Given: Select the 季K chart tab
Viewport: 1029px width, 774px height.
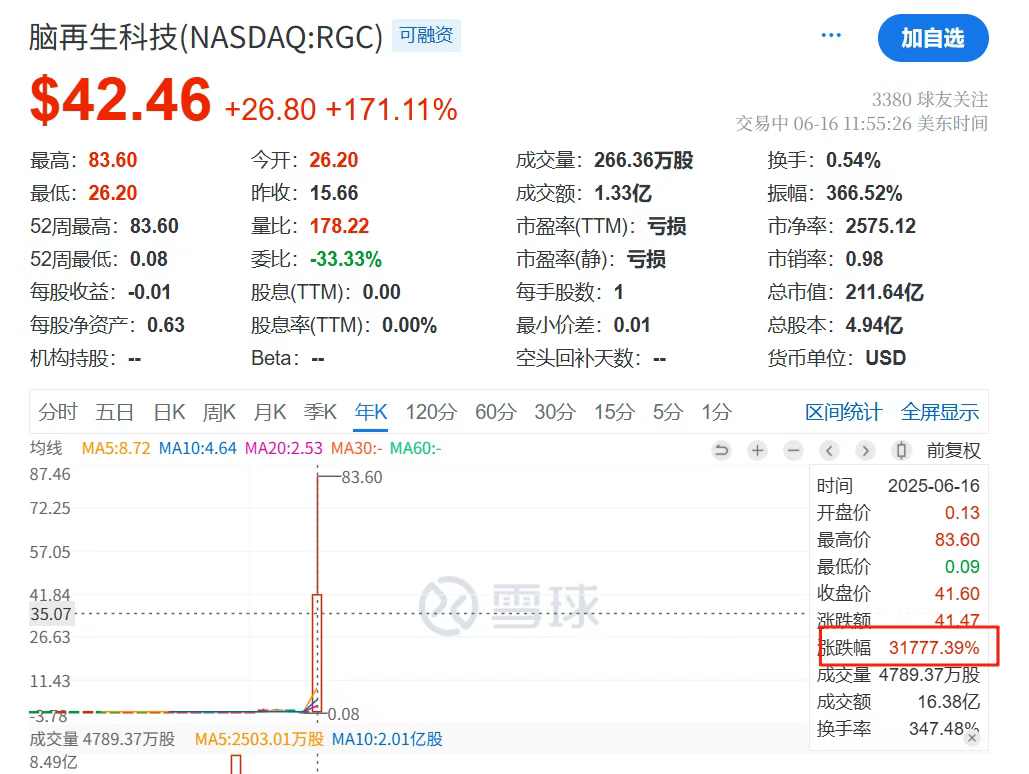Looking at the screenshot, I should coord(320,412).
